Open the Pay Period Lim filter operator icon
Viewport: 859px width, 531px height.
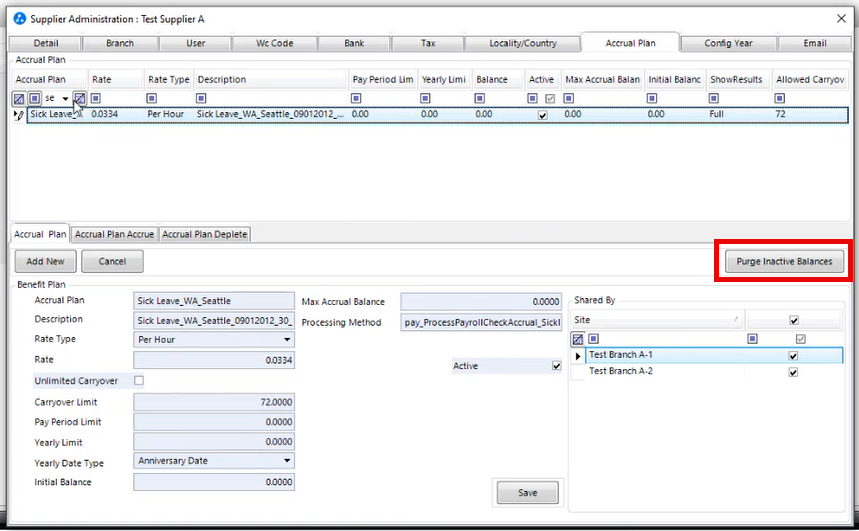point(356,98)
